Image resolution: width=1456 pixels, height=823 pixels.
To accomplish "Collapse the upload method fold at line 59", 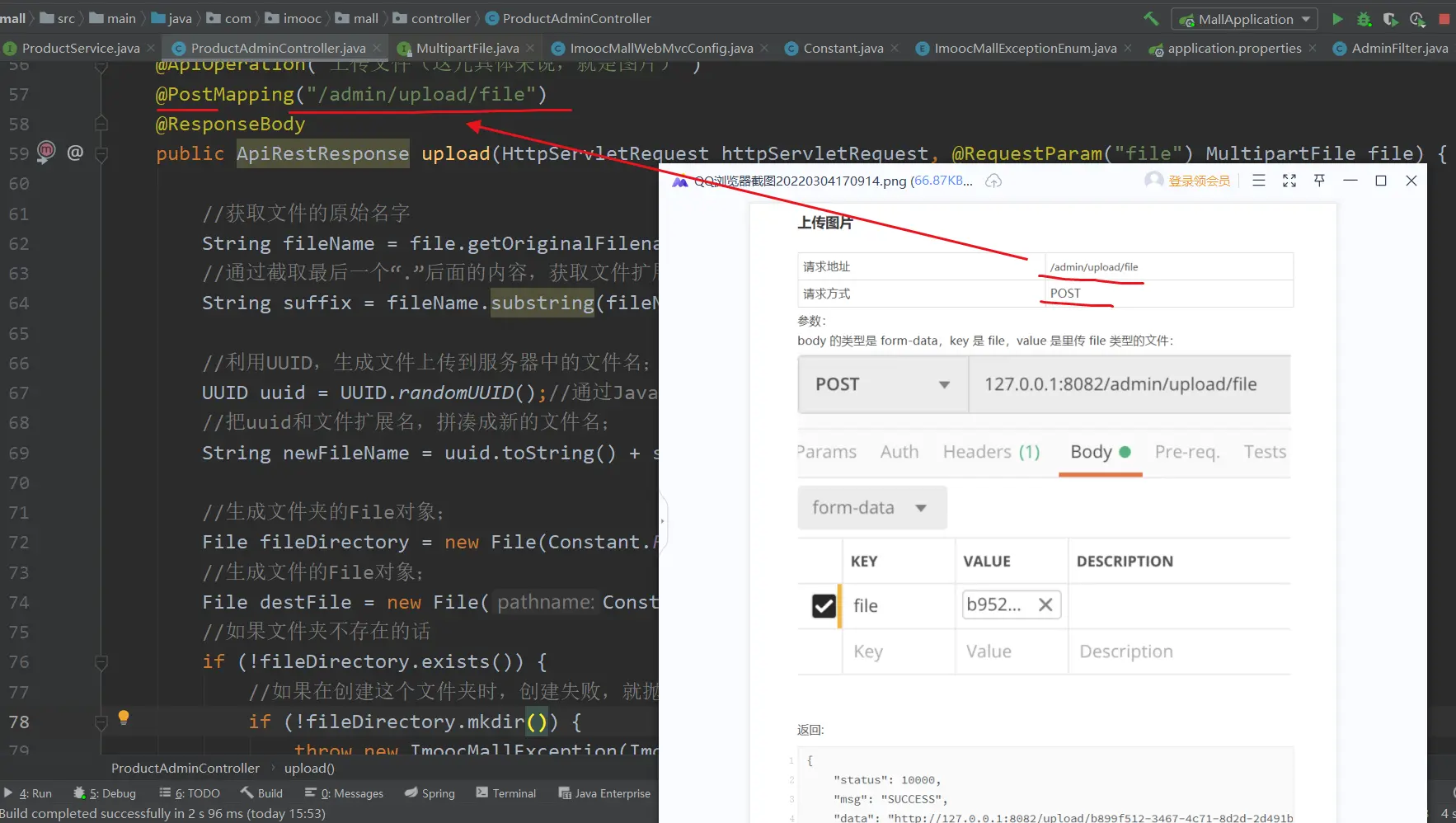I will [101, 153].
